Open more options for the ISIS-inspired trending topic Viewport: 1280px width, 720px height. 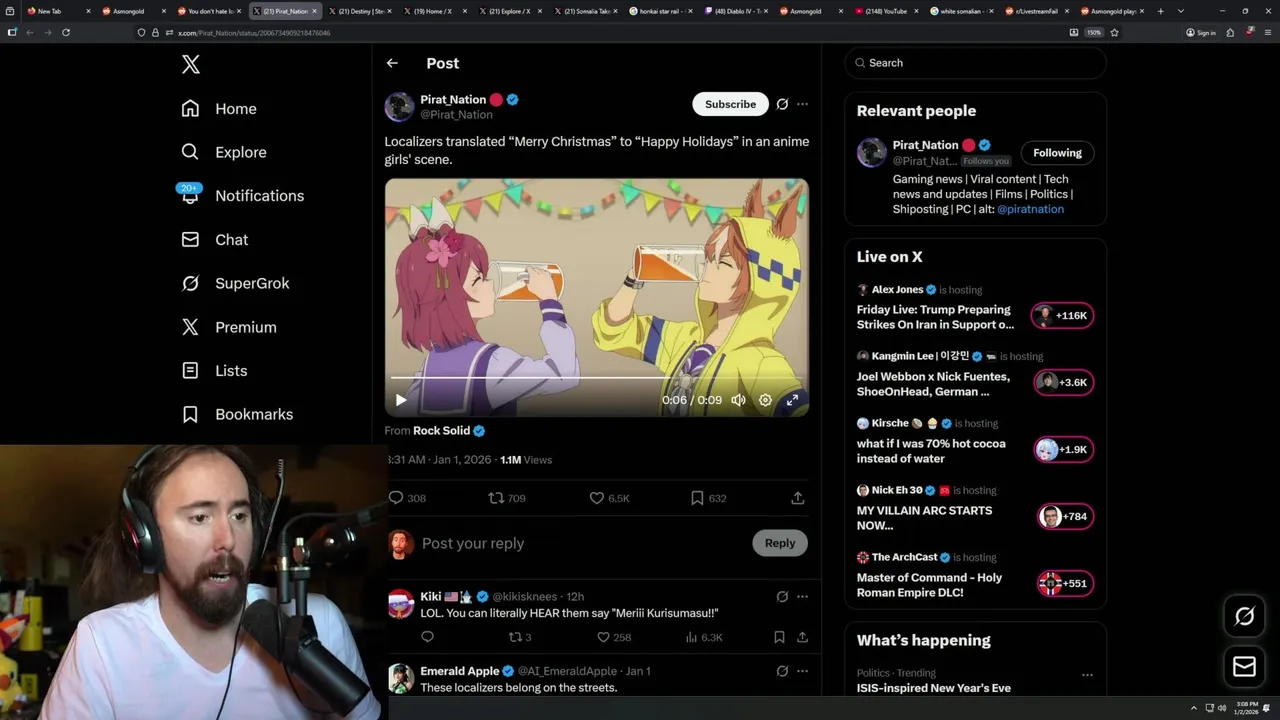[x=1087, y=675]
